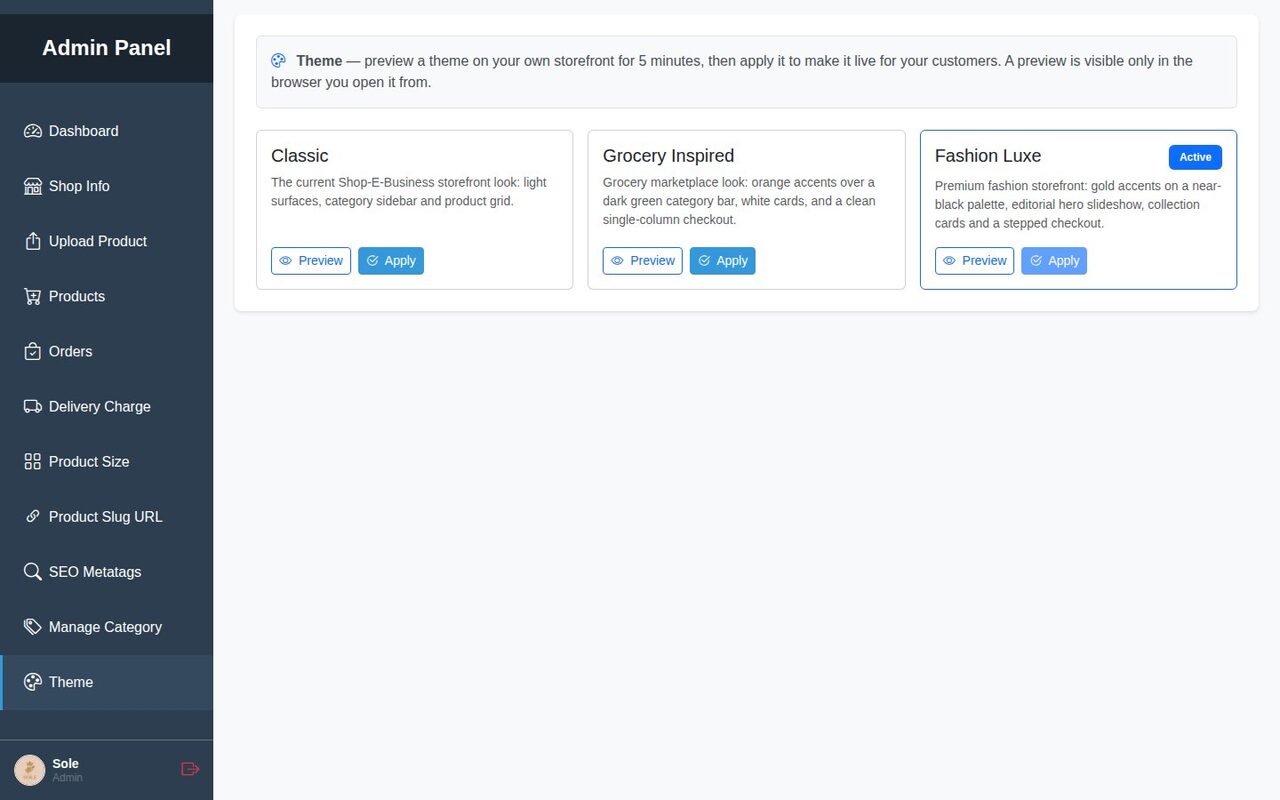1280x800 pixels.
Task: Click the red logout icon
Action: click(x=190, y=769)
